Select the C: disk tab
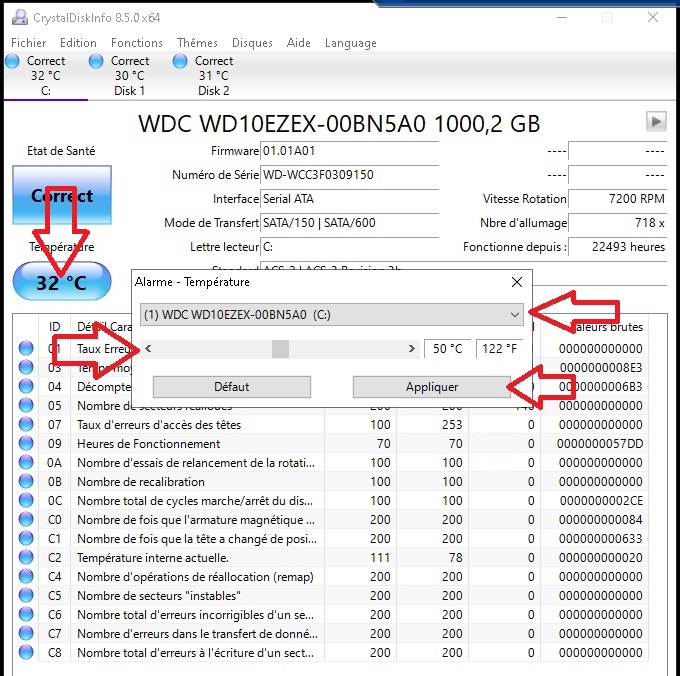The height and width of the screenshot is (676, 680). [45, 75]
